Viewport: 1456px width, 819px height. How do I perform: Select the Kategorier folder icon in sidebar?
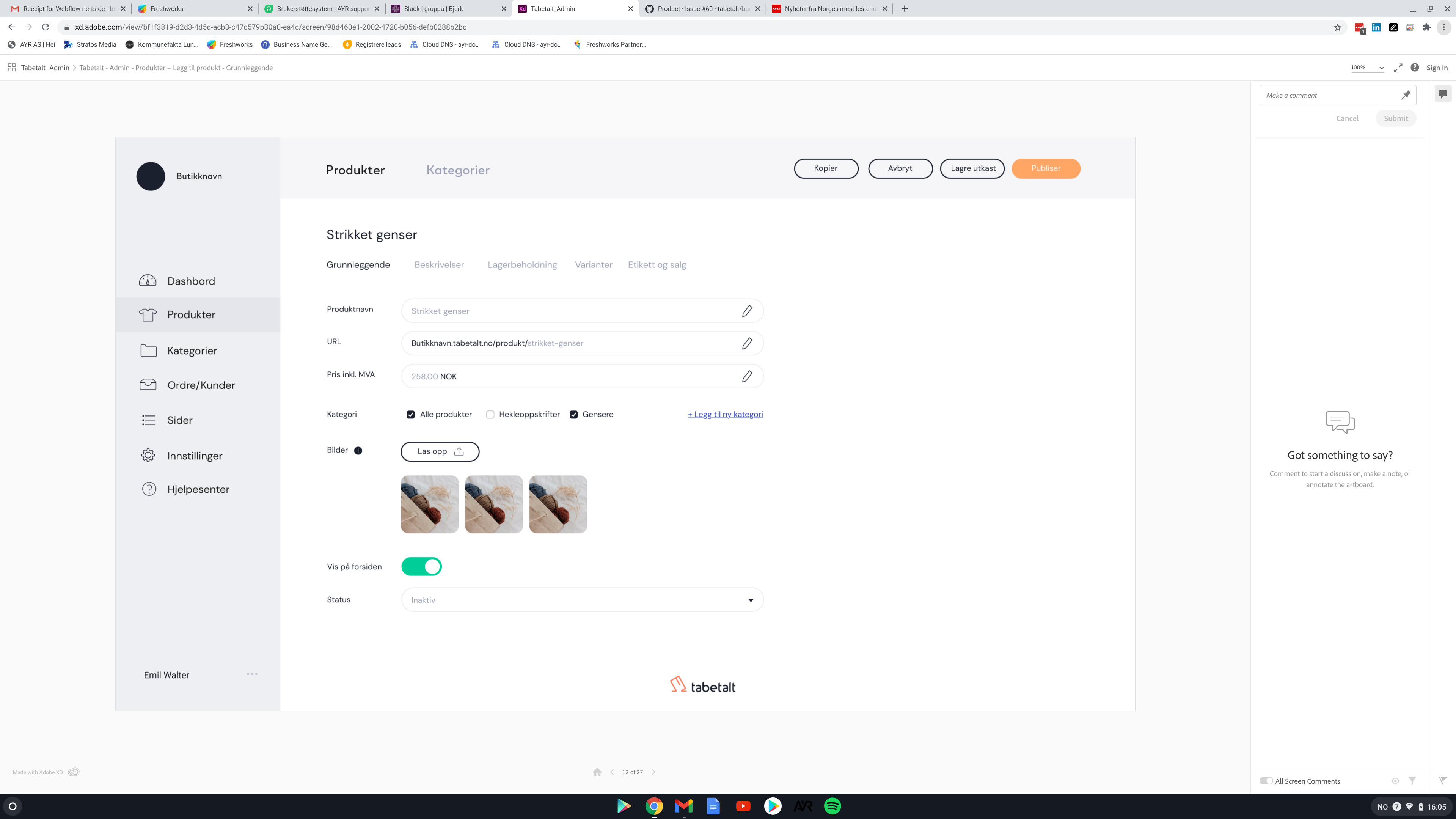(x=148, y=351)
